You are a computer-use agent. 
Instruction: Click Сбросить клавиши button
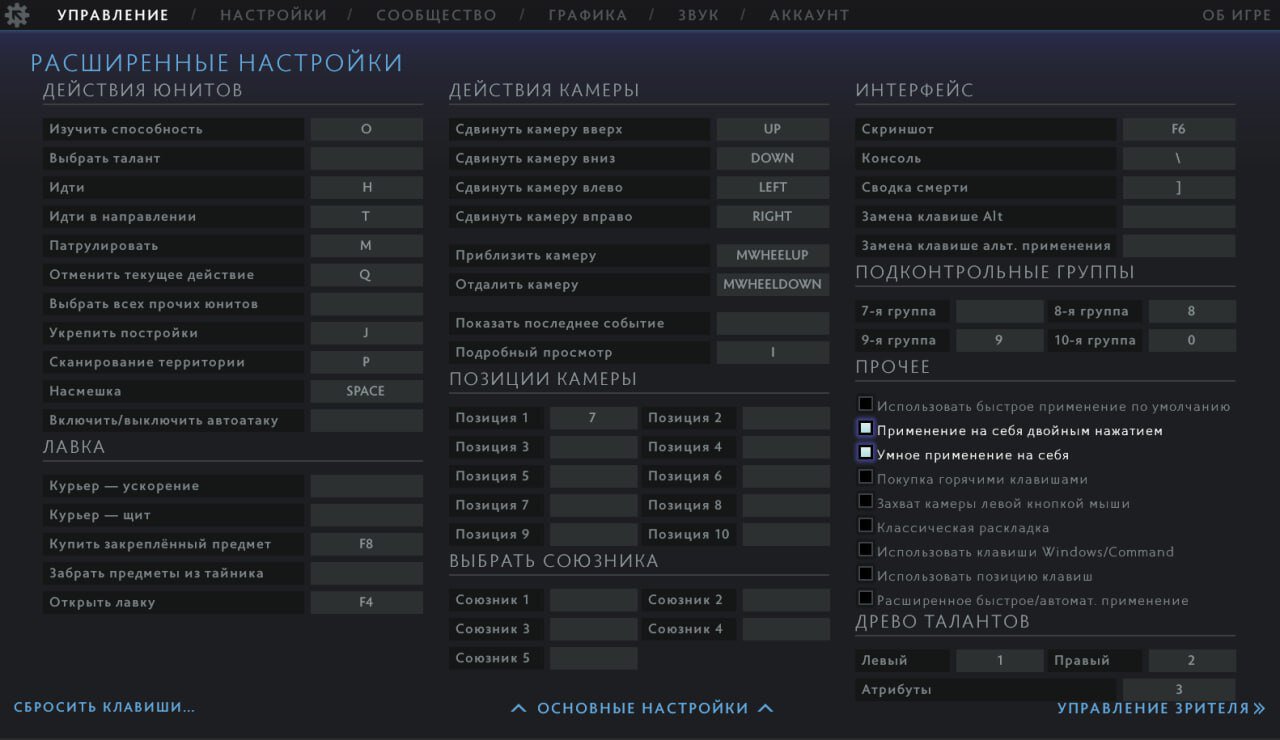point(104,708)
